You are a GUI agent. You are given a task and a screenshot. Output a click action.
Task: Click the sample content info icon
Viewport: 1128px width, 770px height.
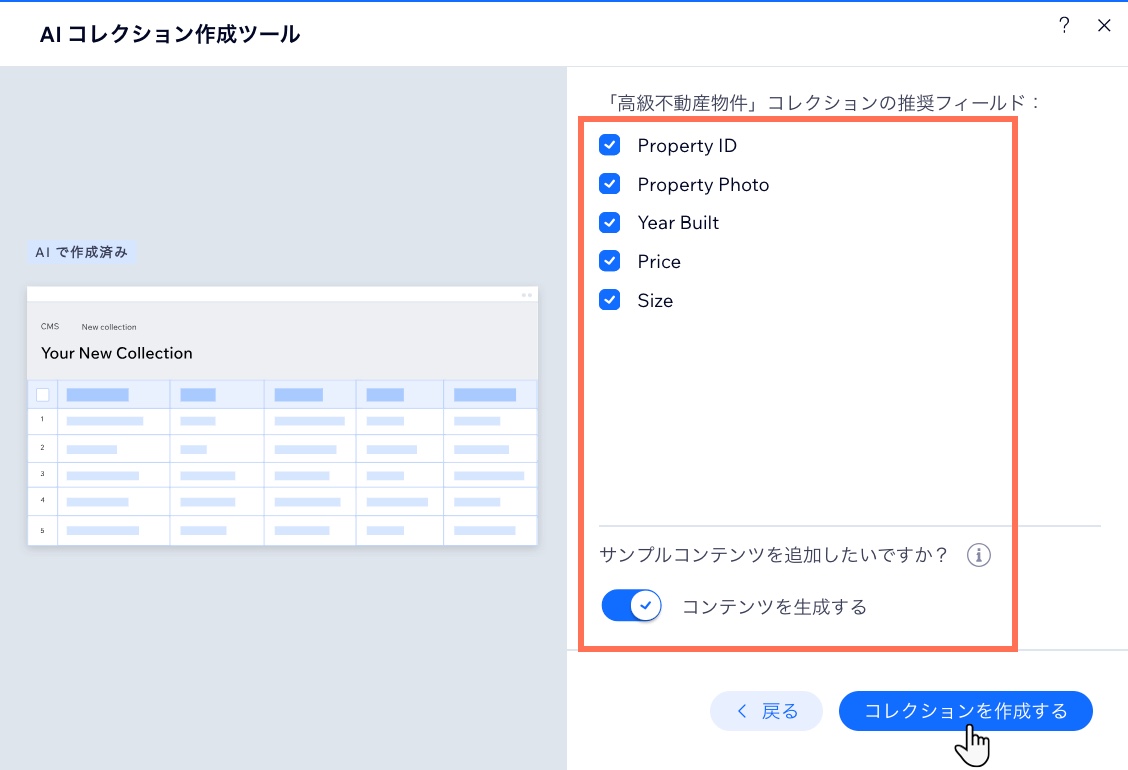978,555
